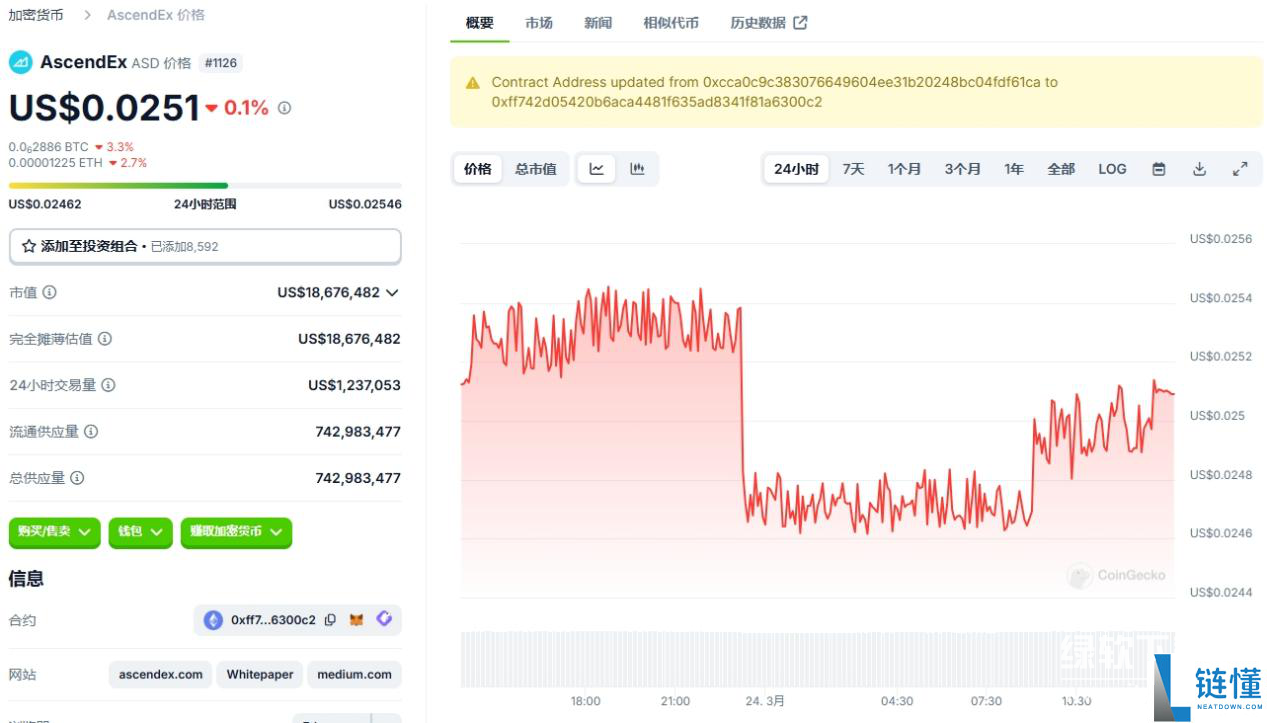Click the MetaMask fox icon
Image resolution: width=1267 pixels, height=723 pixels.
click(x=357, y=620)
